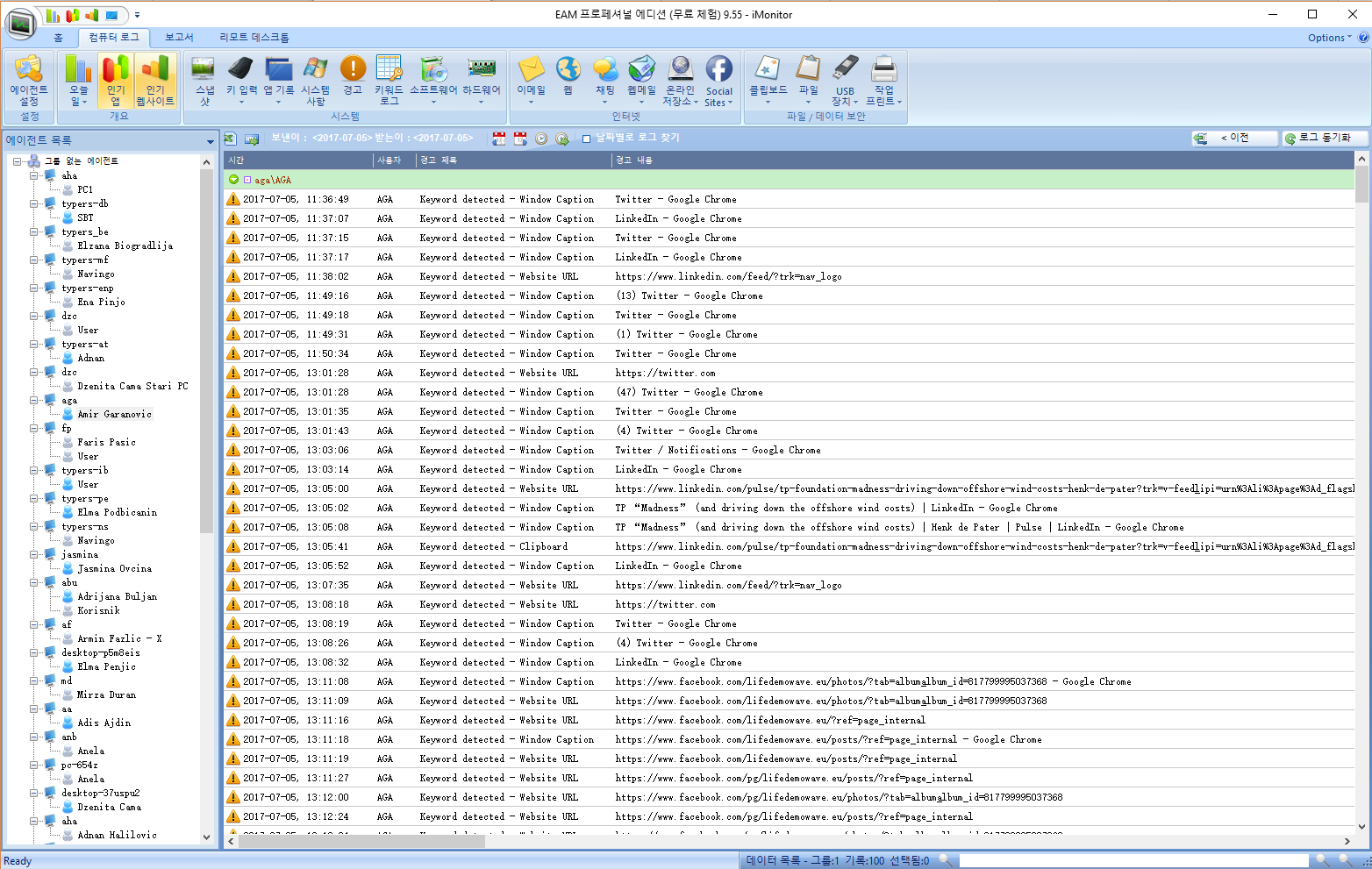Open the Options dropdown menu

point(1330,38)
